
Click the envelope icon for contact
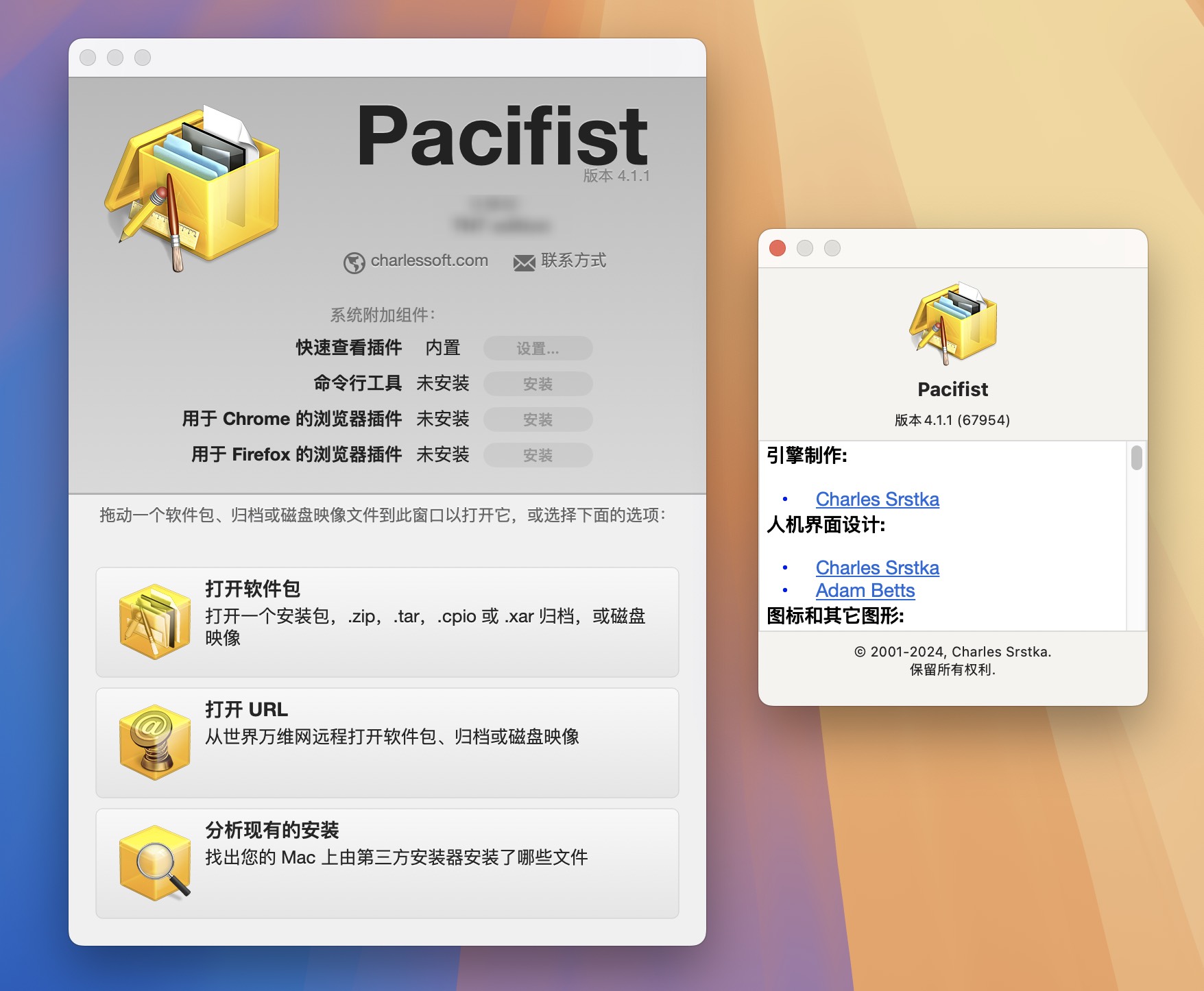pyautogui.click(x=525, y=262)
